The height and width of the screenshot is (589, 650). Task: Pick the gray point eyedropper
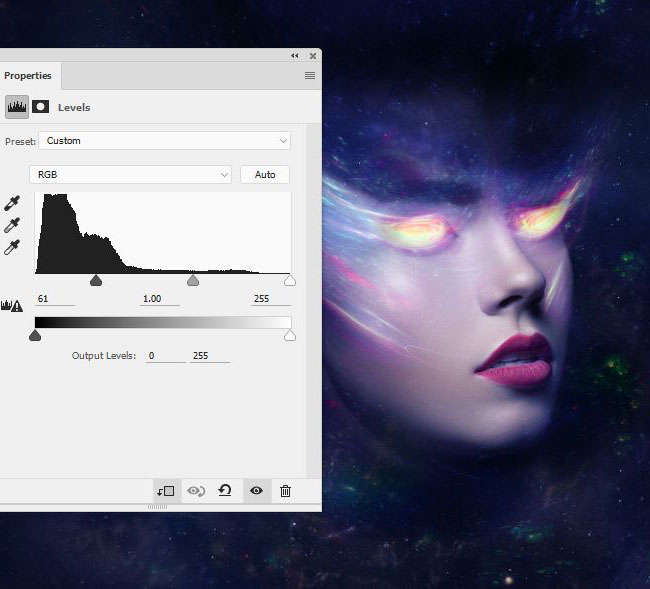tap(12, 225)
